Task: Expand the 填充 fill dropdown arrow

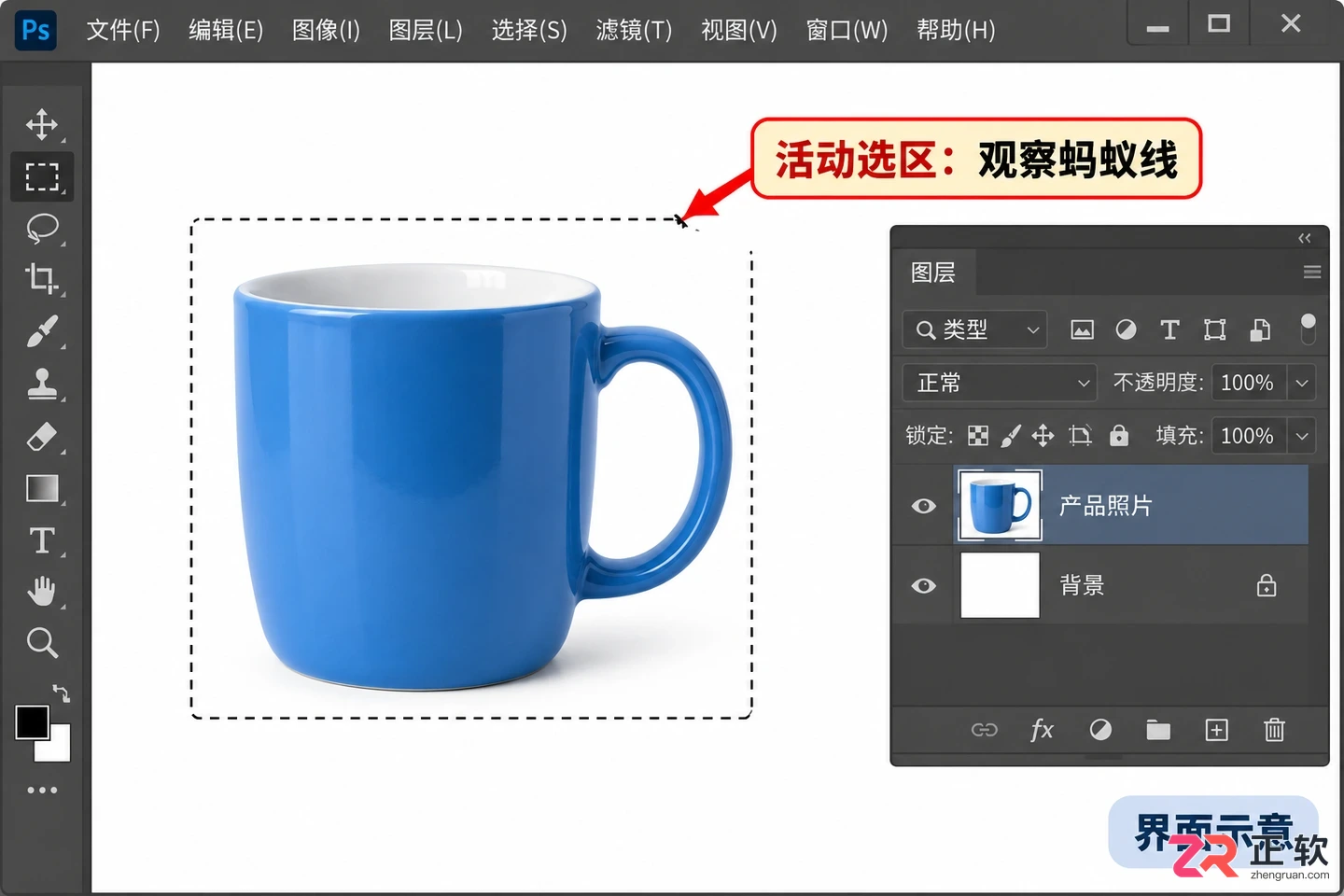Action: (1301, 436)
